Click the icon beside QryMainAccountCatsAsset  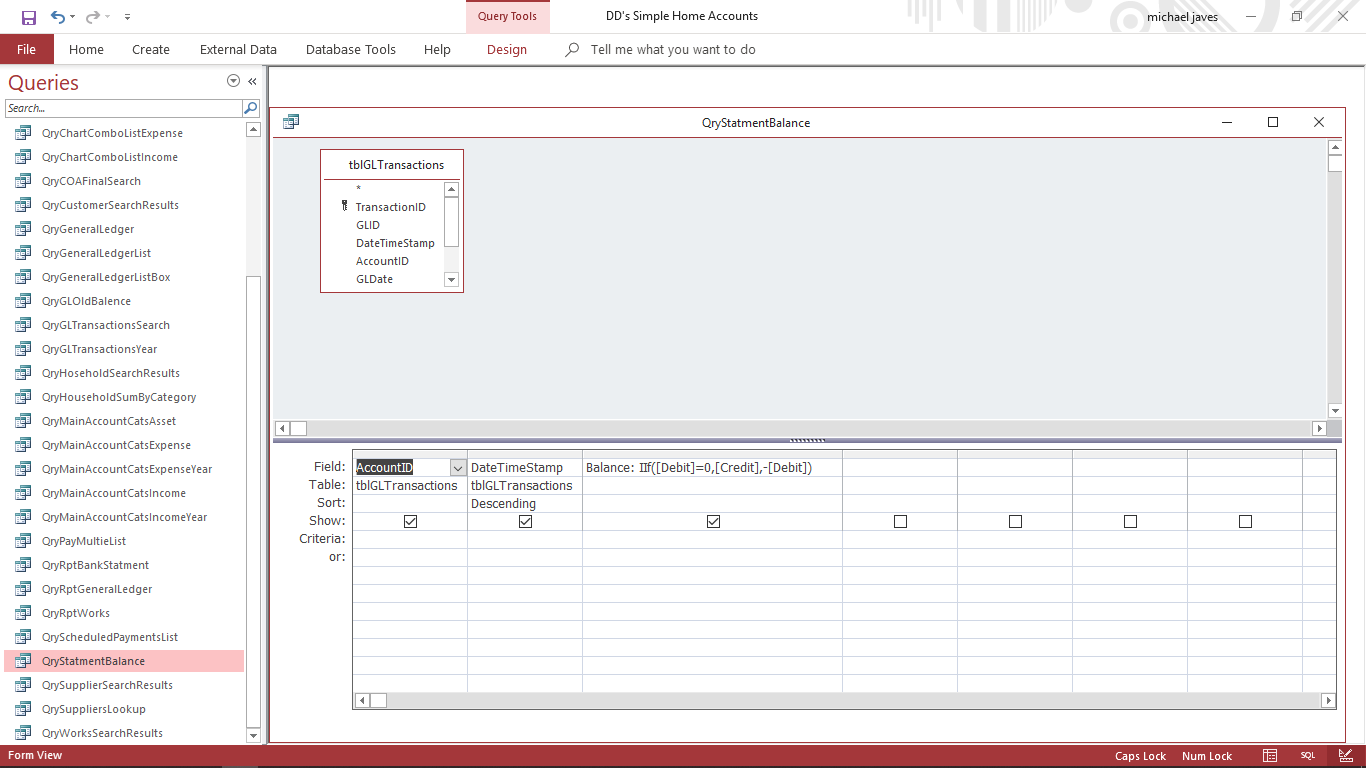click(23, 421)
